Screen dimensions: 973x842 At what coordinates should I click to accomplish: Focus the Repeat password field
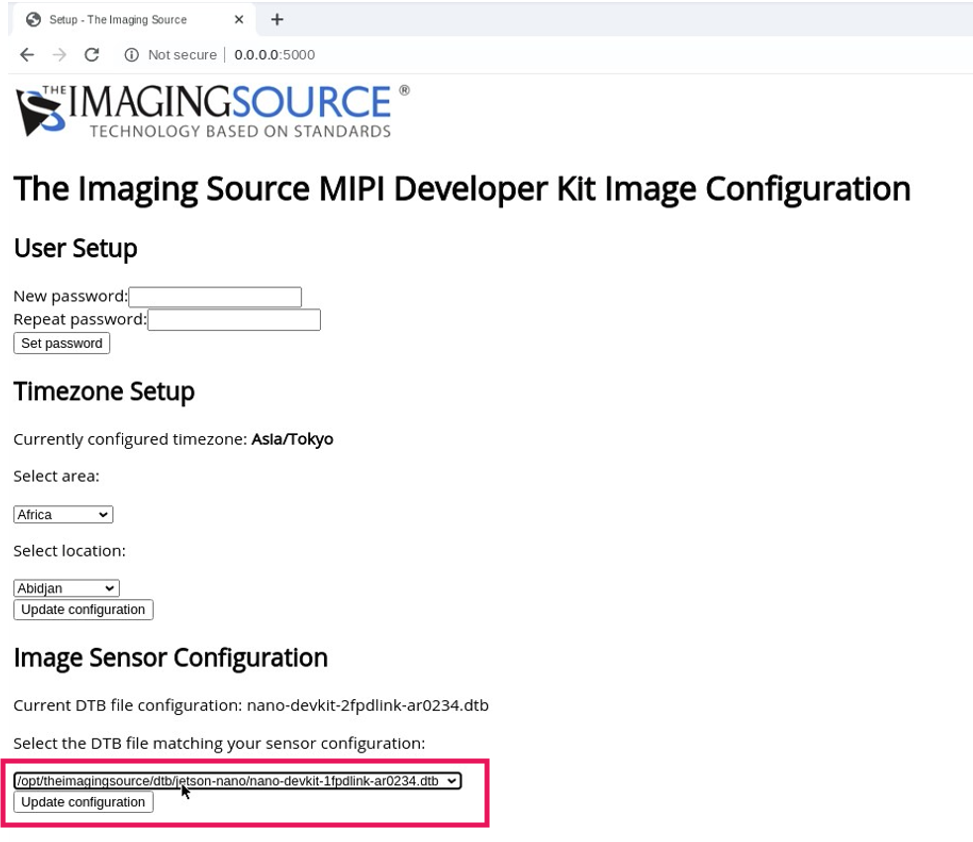point(234,320)
